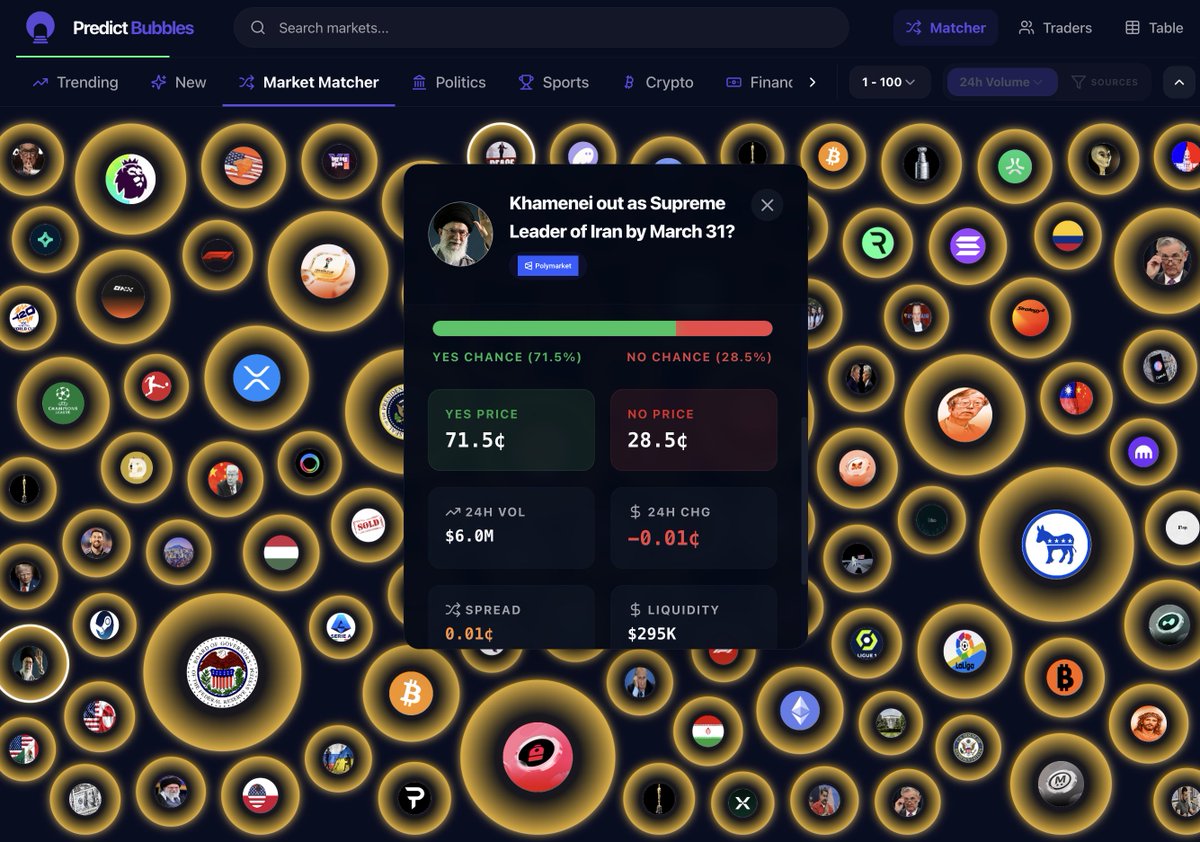Screen dimensions: 1200x842
Task: Click the Sold sign bubble
Action: tap(368, 525)
